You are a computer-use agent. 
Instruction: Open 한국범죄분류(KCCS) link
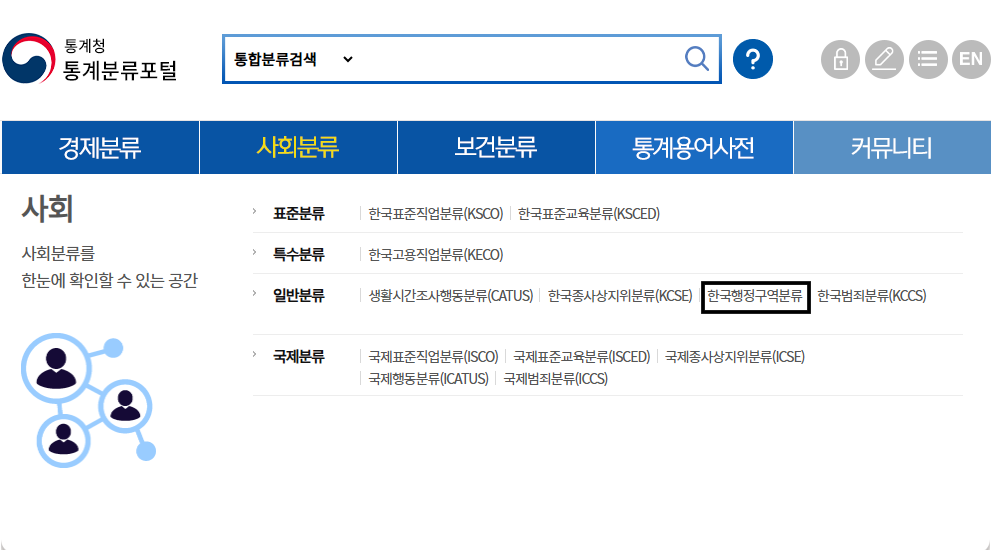[871, 296]
